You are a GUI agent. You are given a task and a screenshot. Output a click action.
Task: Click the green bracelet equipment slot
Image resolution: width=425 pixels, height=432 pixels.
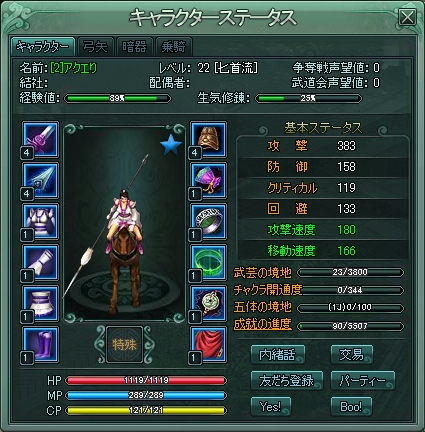pos(208,263)
